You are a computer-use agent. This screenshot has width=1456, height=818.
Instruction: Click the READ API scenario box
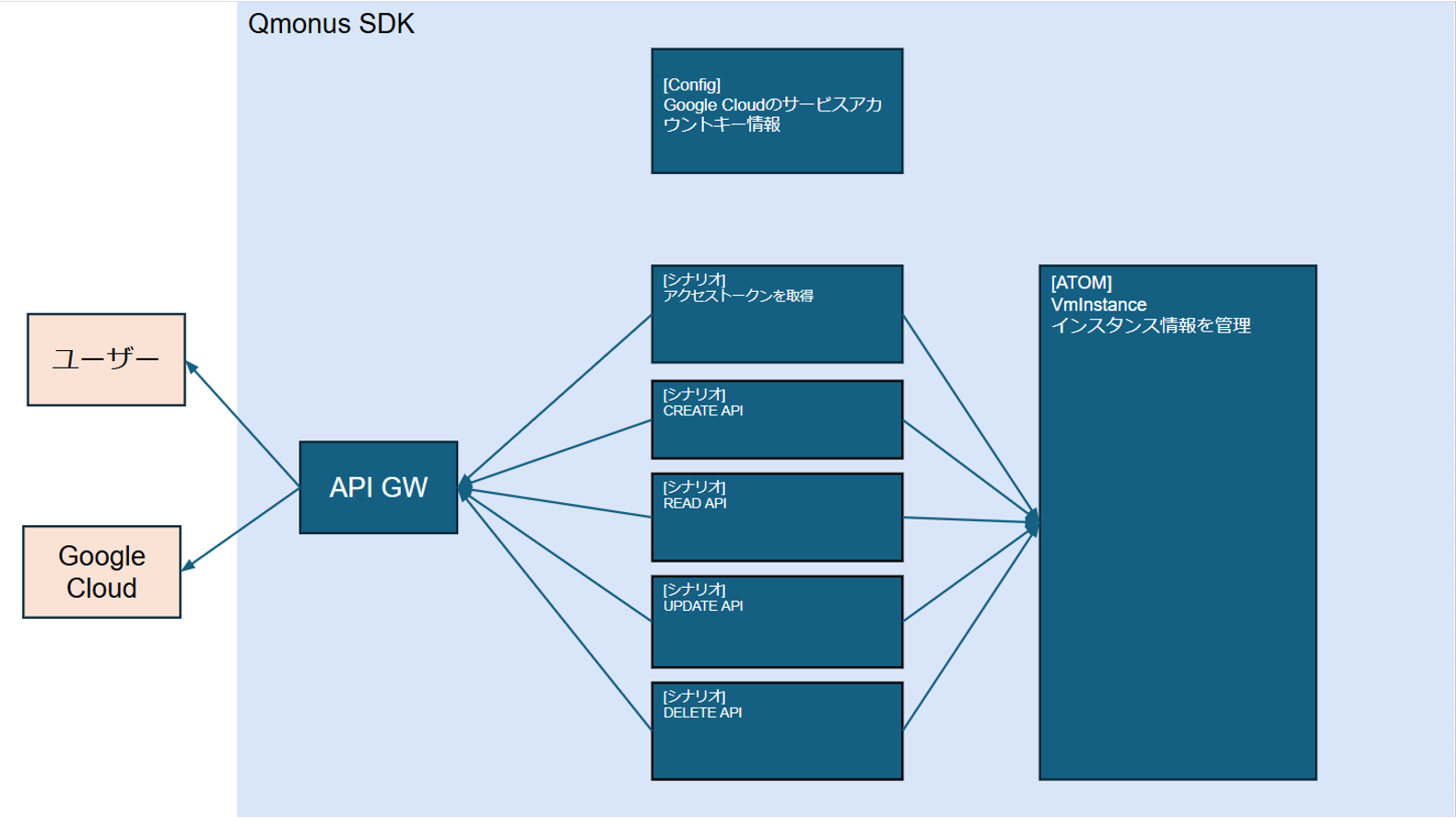[777, 518]
